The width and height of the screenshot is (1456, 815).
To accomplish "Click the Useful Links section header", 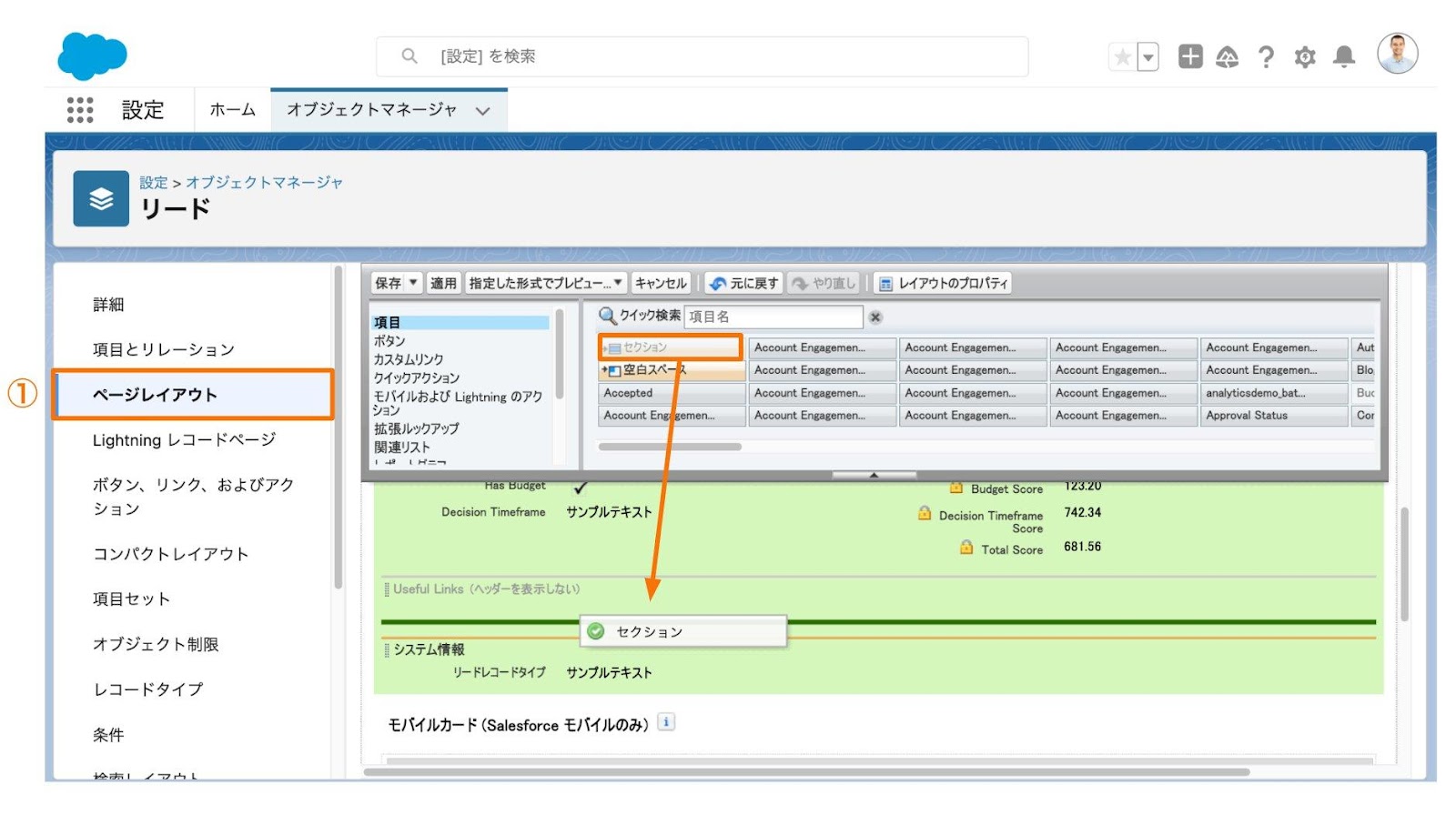I will (x=487, y=589).
